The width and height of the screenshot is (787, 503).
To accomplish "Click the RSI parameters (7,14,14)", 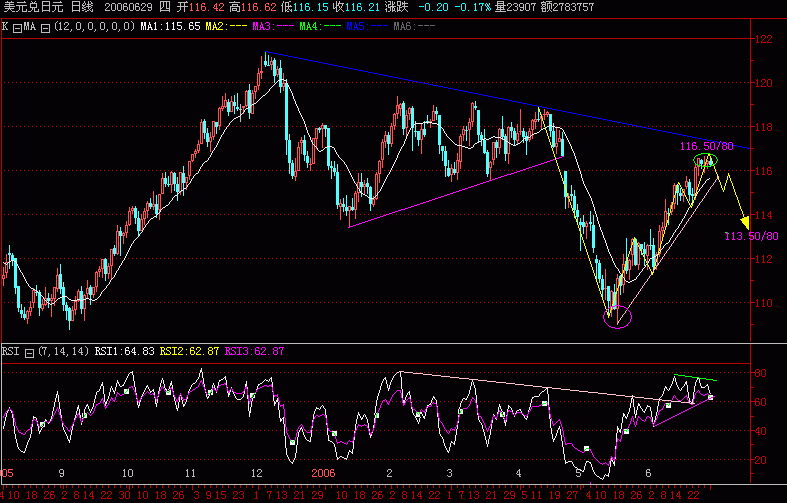I will pos(64,351).
